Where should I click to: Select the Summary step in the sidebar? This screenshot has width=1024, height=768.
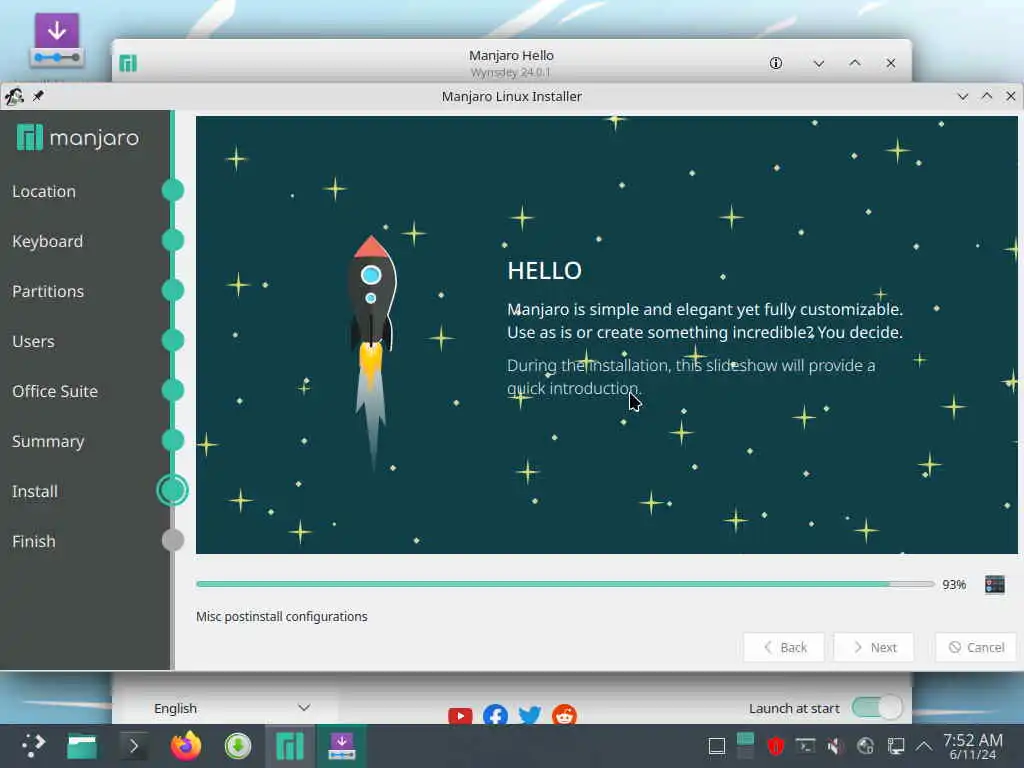pyautogui.click(x=48, y=441)
